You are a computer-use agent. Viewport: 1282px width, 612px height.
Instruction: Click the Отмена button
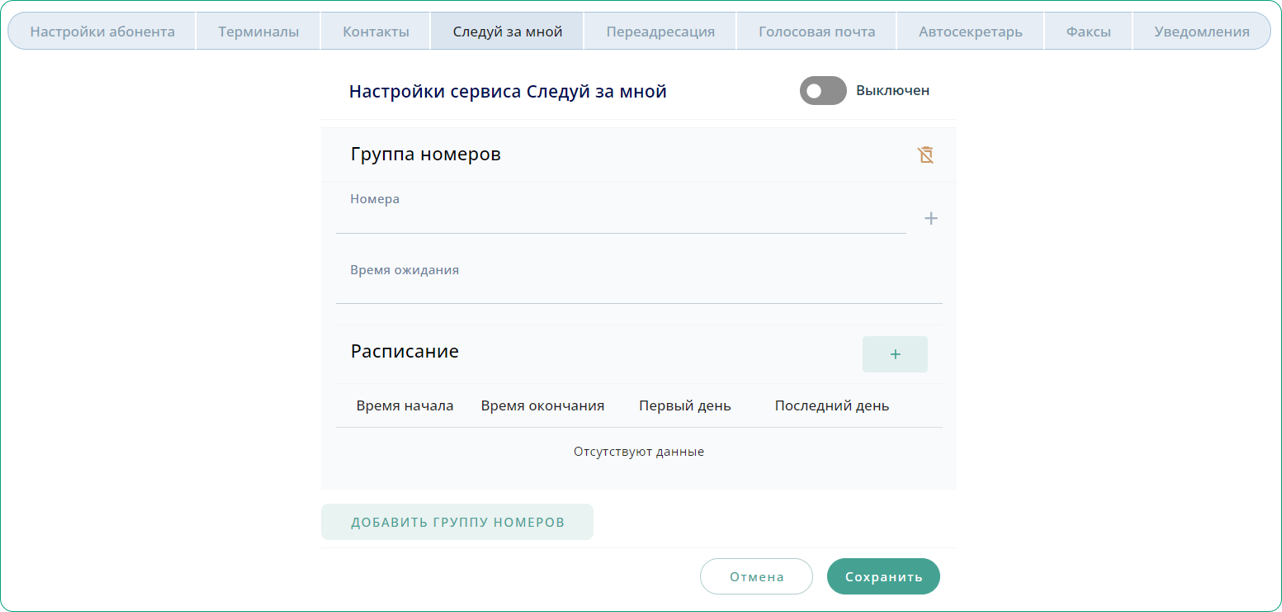point(756,576)
